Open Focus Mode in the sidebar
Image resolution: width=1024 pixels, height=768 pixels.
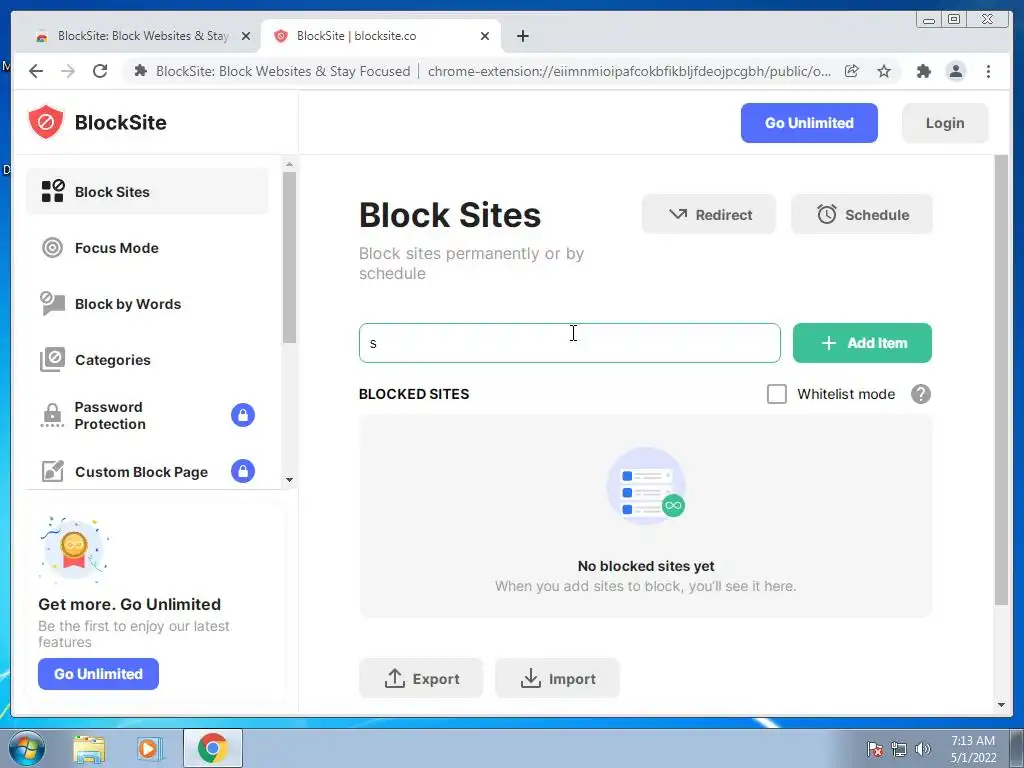pyautogui.click(x=147, y=248)
